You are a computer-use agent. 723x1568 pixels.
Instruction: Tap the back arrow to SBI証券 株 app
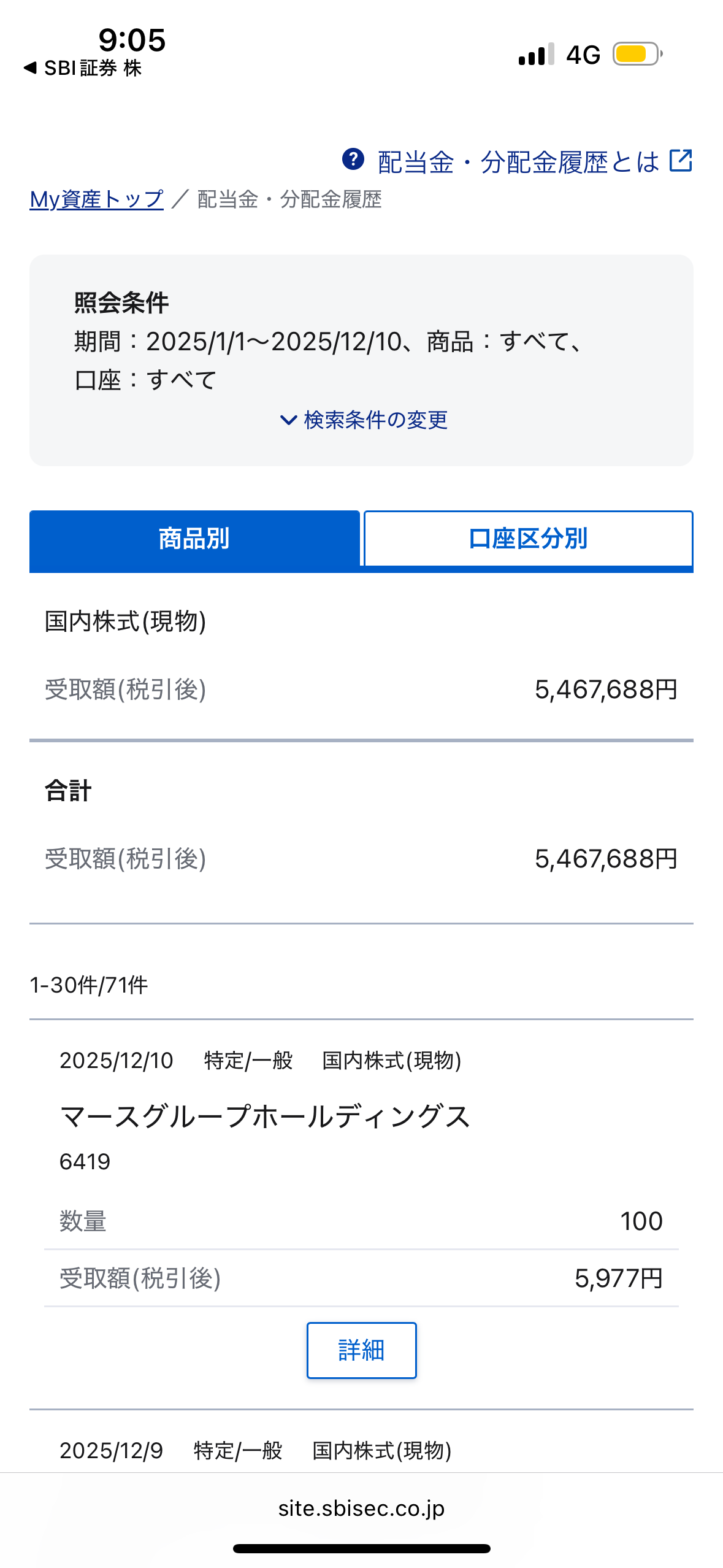[30, 67]
